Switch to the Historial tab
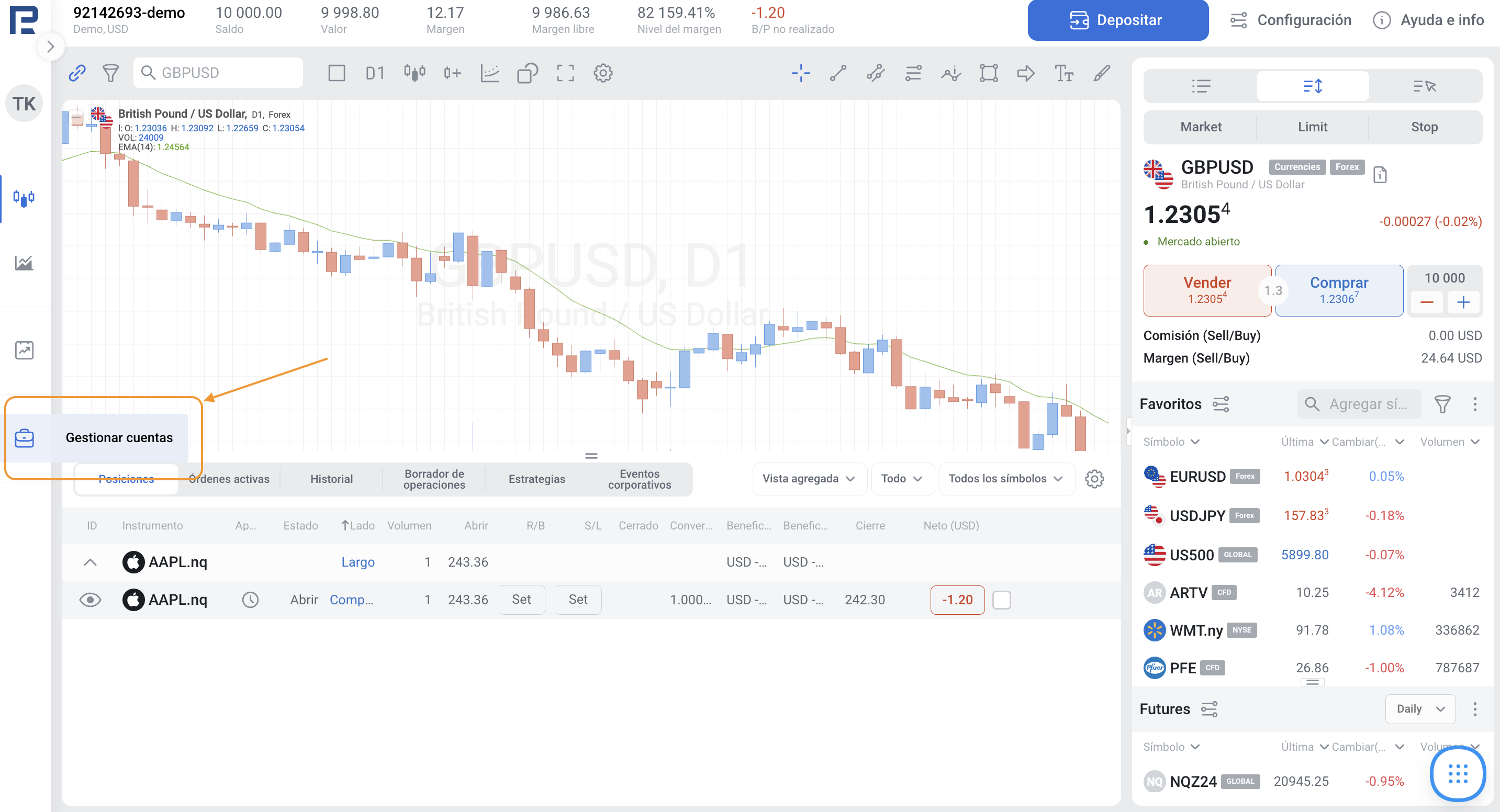Viewport: 1500px width, 812px height. click(x=331, y=479)
